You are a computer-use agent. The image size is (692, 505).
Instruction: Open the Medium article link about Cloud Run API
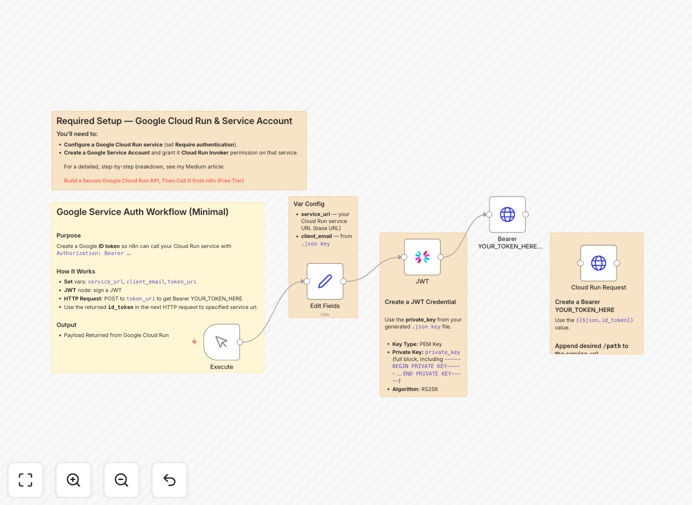(154, 181)
